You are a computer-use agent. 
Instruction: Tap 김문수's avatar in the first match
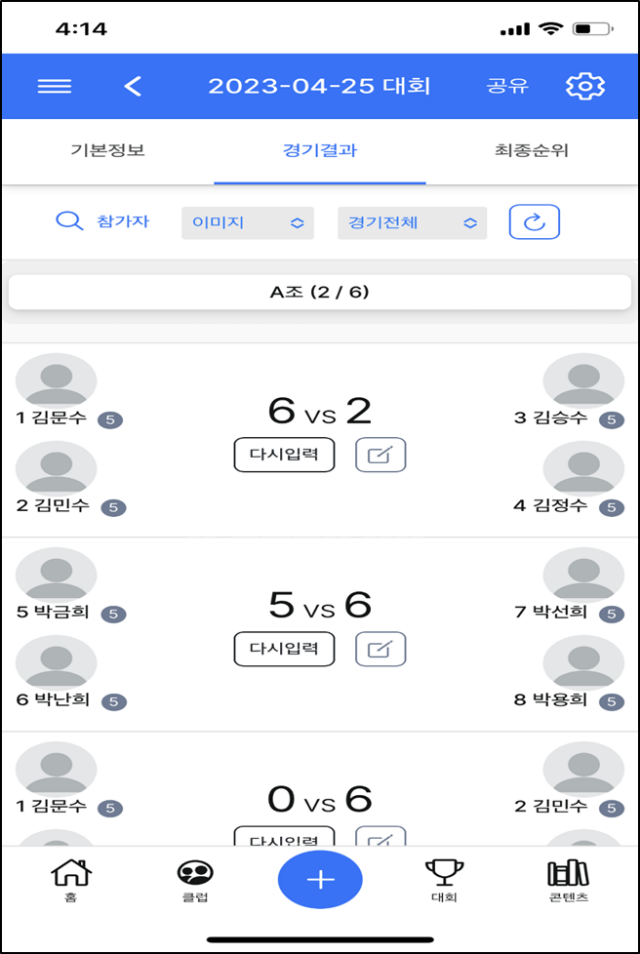click(56, 380)
